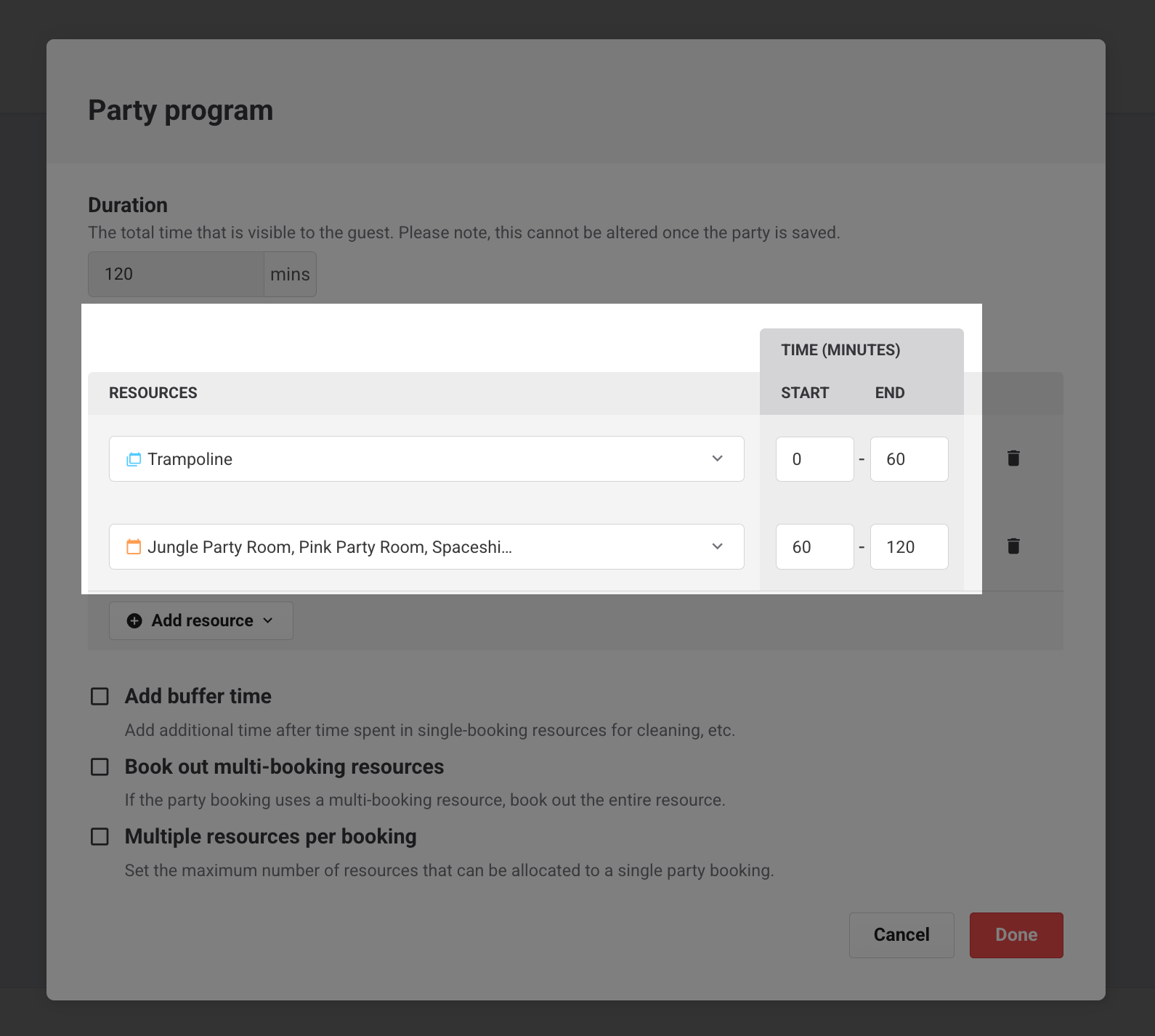Select the party room end time field

coord(909,547)
